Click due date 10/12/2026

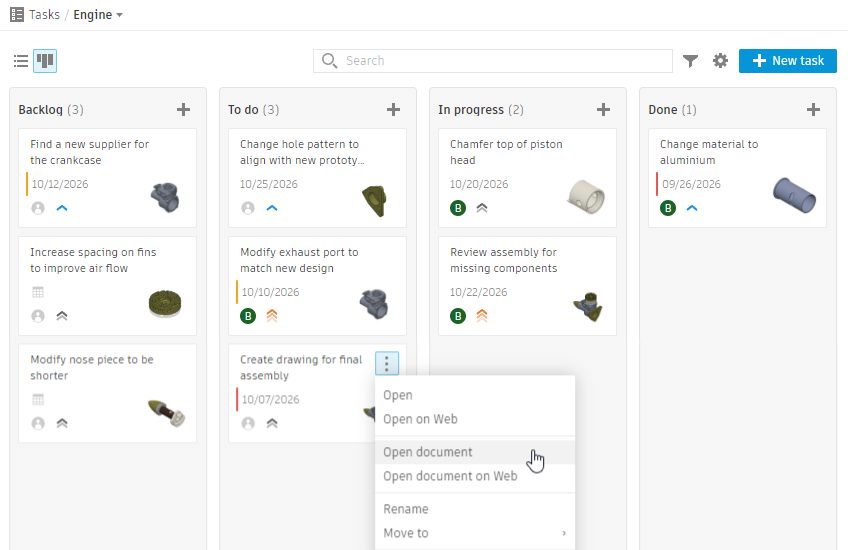[x=60, y=184]
